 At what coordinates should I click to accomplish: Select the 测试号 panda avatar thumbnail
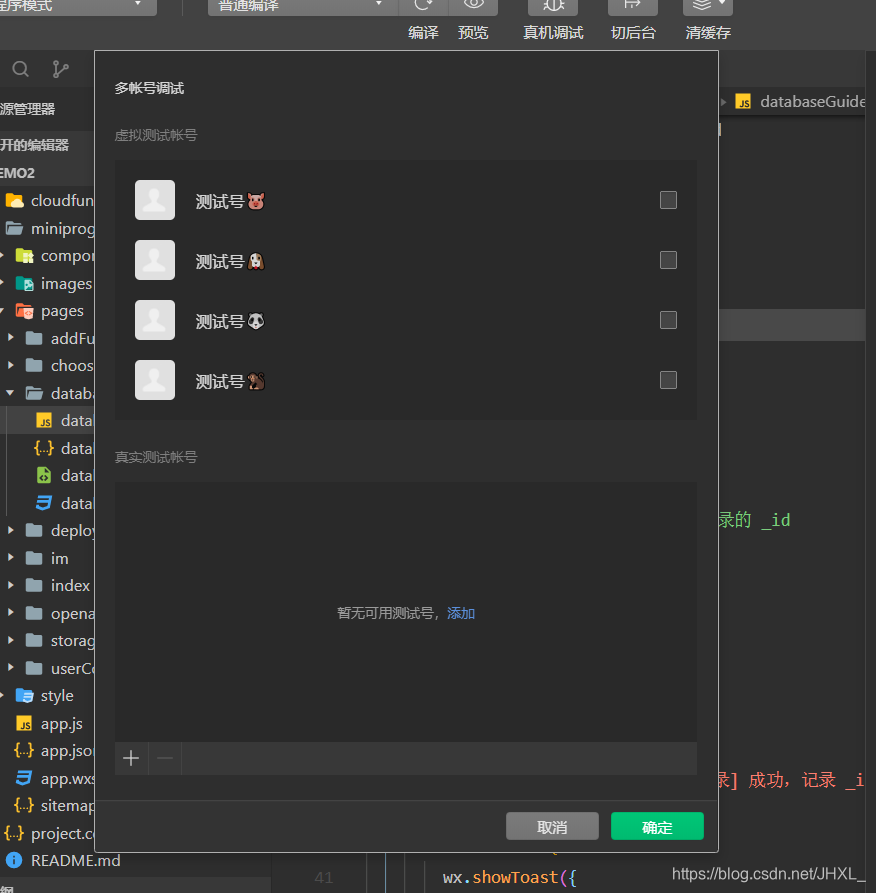(155, 320)
